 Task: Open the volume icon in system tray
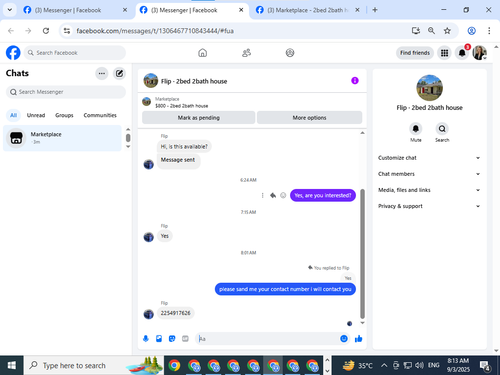(419, 365)
